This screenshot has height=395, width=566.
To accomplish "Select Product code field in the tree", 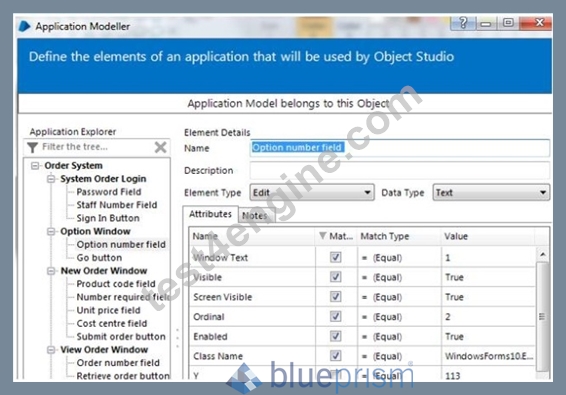I will pyautogui.click(x=116, y=284).
